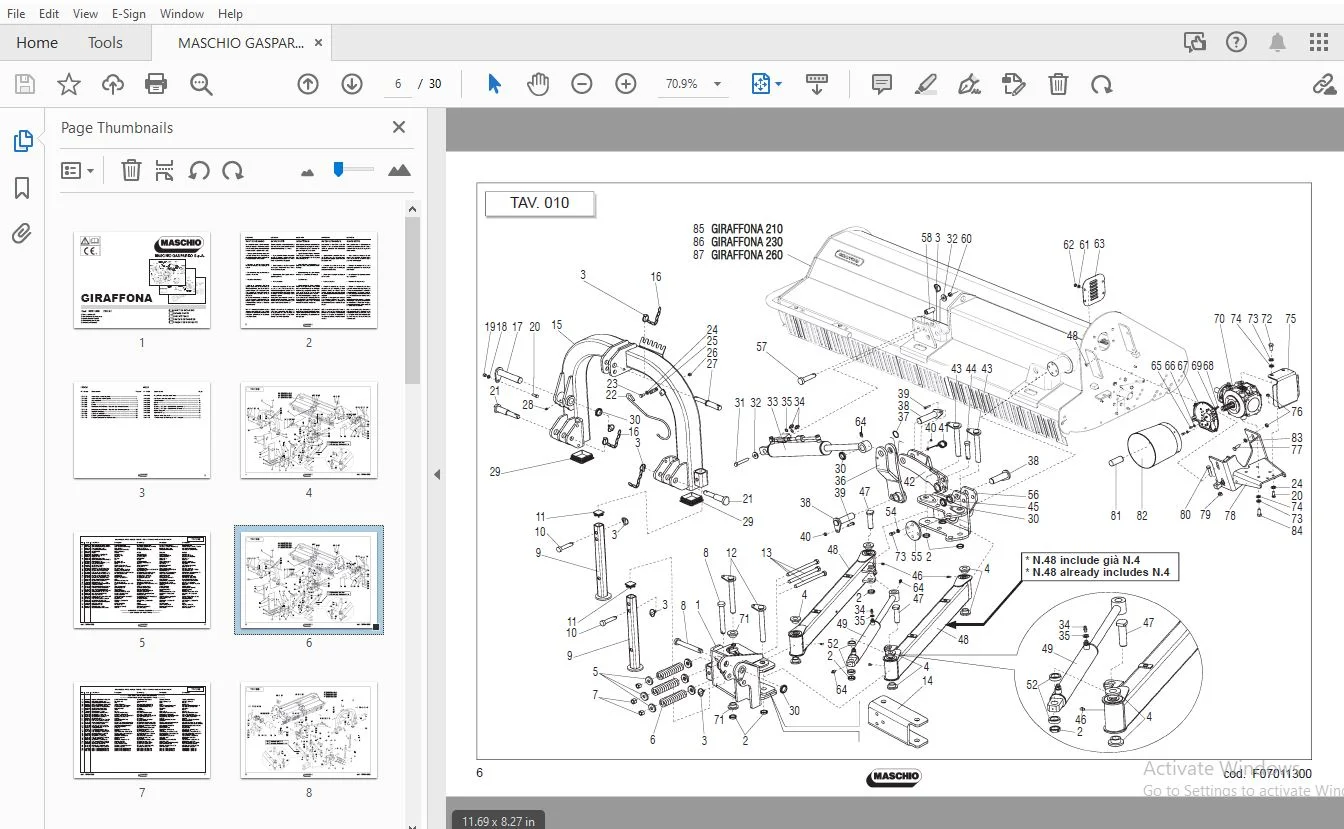
Task: Open the File menu
Action: [16, 13]
